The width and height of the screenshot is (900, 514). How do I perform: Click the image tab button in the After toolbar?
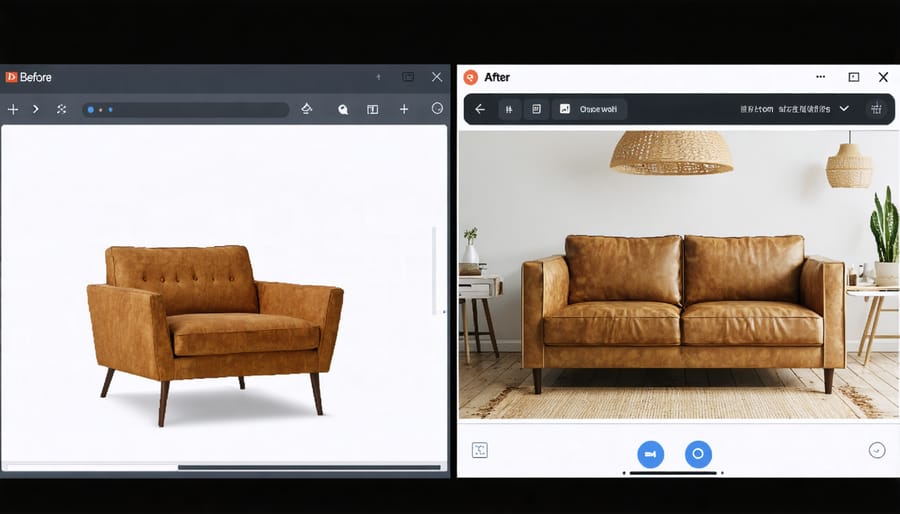(589, 109)
